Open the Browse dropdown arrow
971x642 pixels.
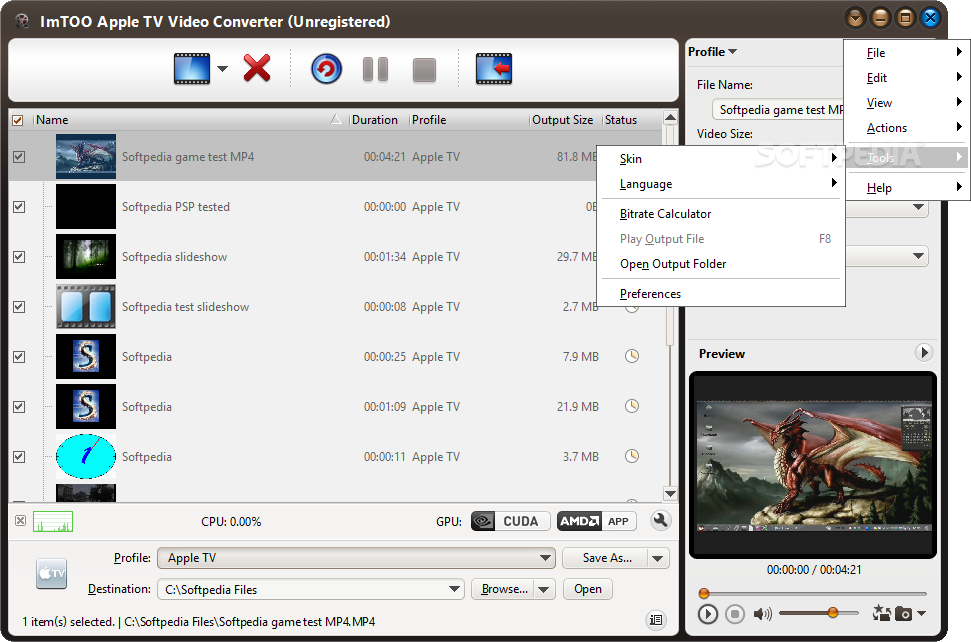[544, 589]
